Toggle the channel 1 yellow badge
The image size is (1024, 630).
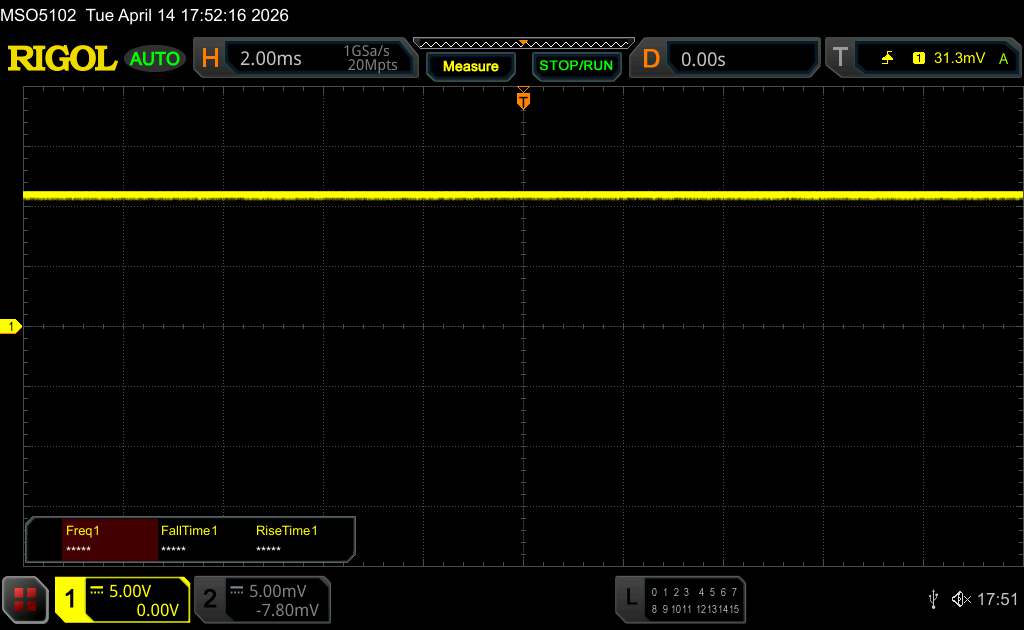[71, 600]
